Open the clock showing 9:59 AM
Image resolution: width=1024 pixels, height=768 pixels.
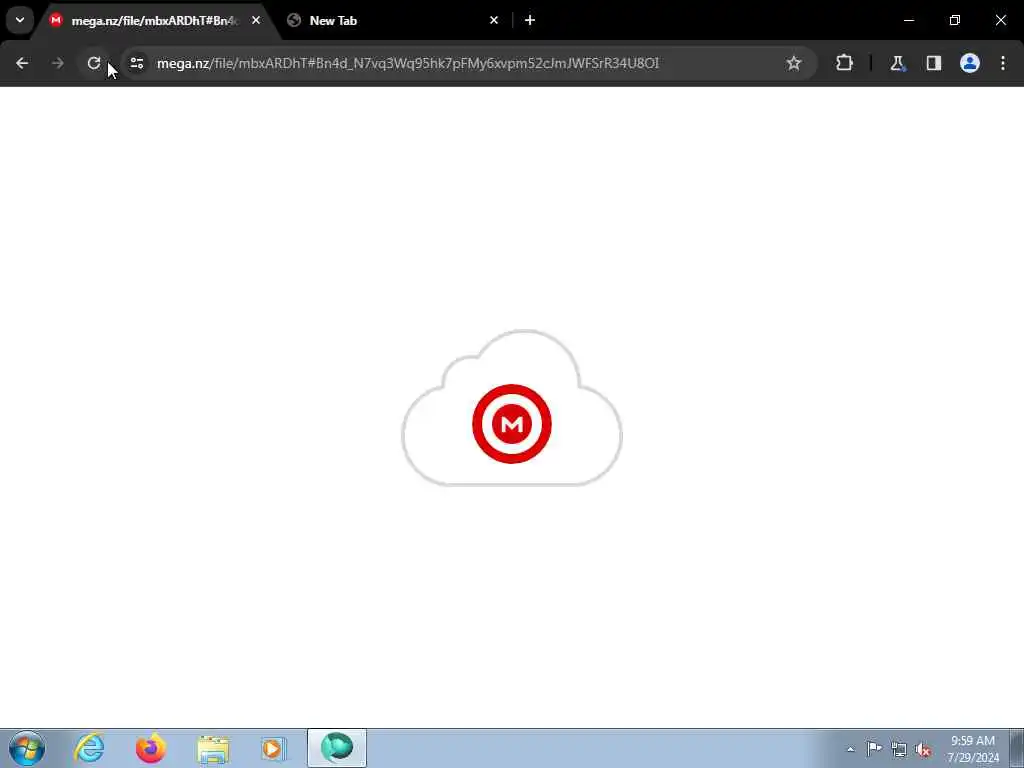pos(973,749)
